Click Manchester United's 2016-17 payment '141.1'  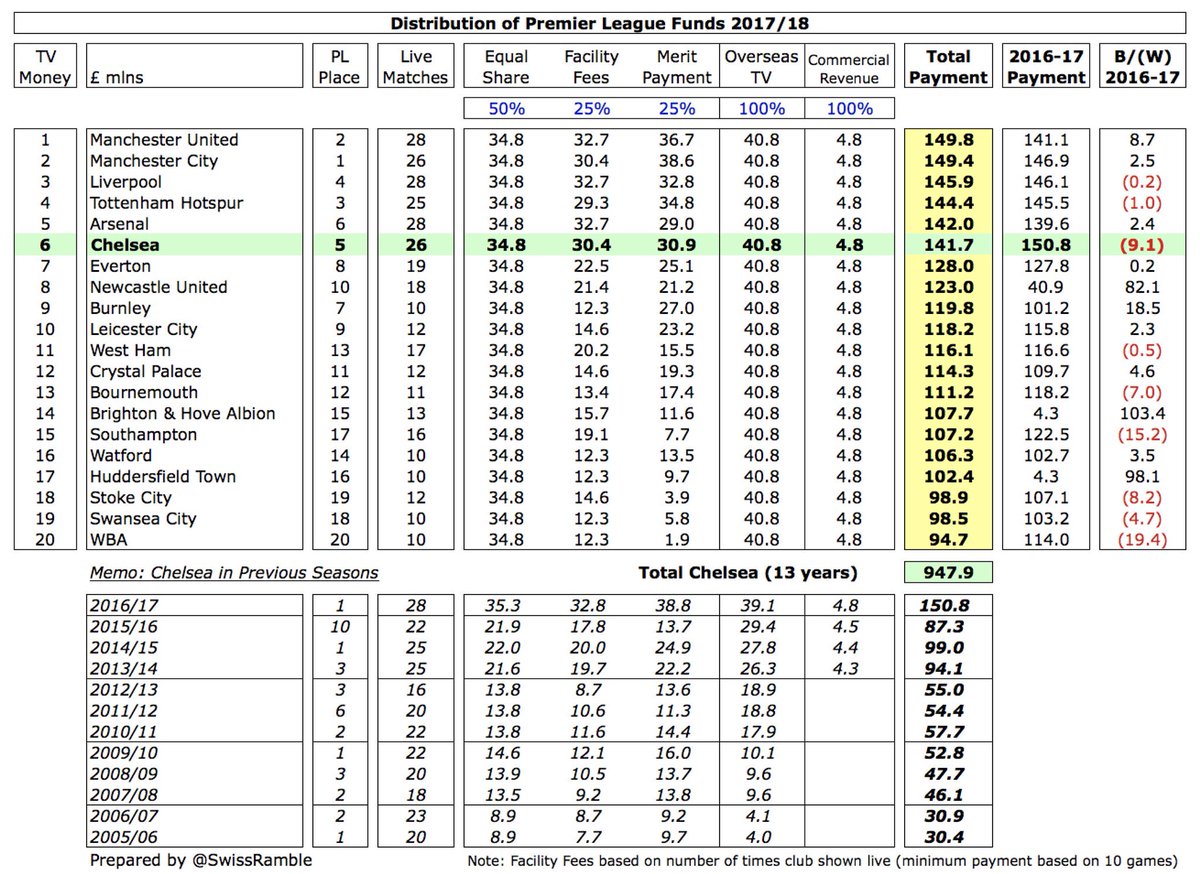pos(1044,140)
